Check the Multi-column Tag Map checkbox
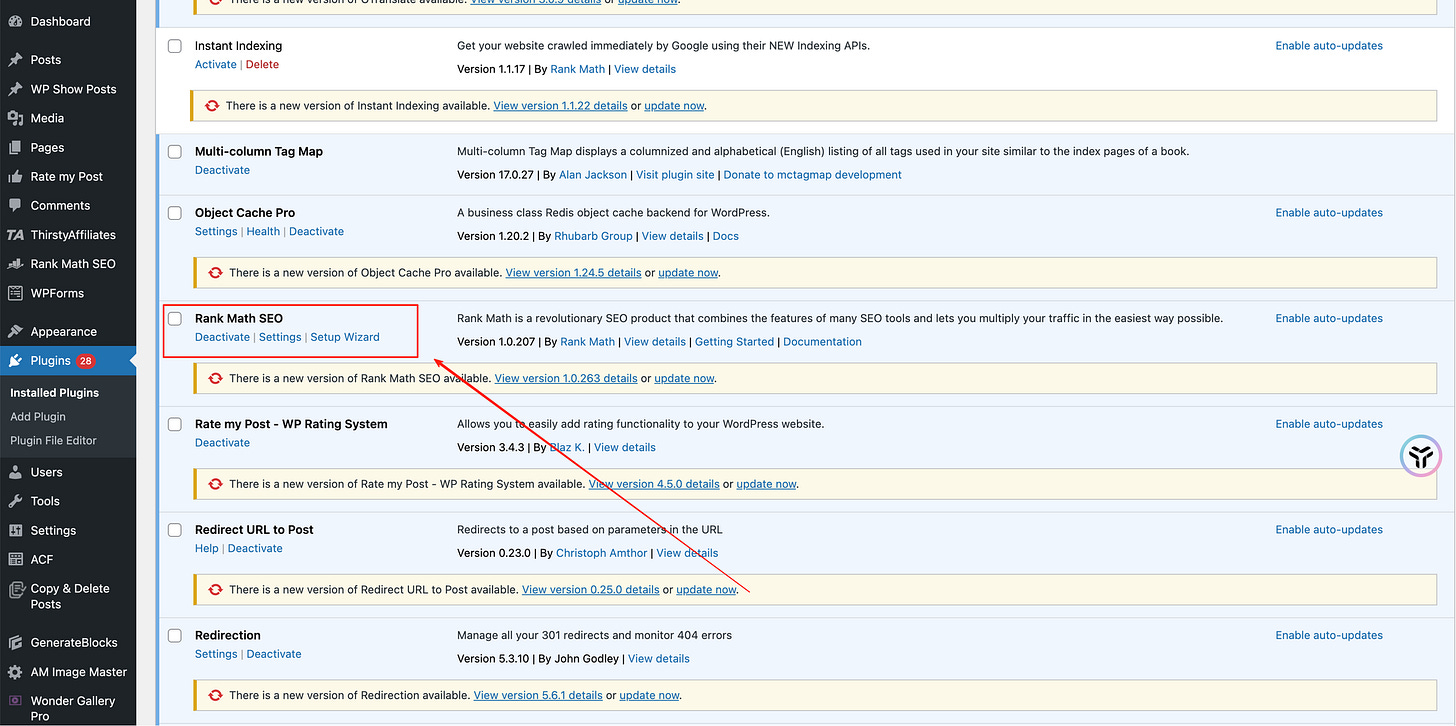 coord(175,152)
